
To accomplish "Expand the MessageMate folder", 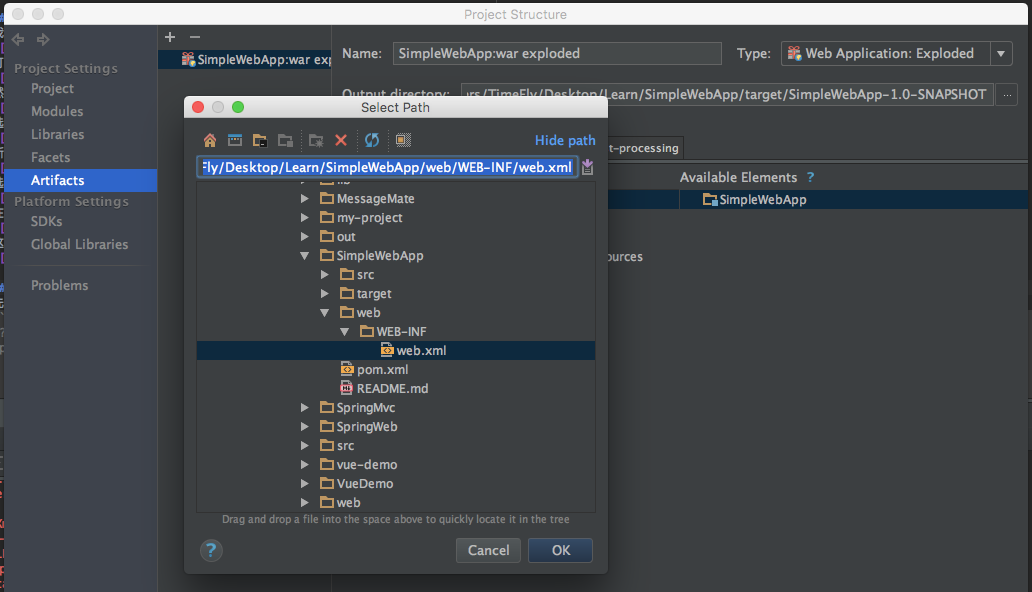I will [305, 198].
